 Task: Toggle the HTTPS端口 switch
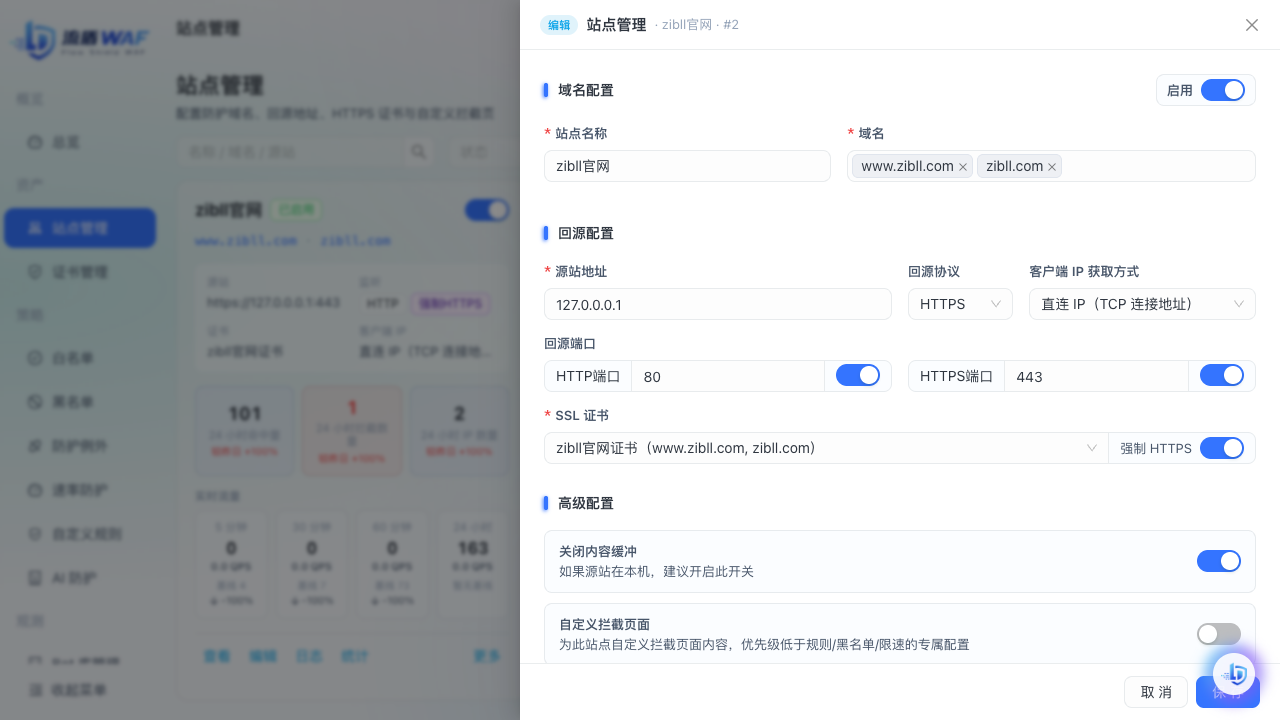(1222, 375)
